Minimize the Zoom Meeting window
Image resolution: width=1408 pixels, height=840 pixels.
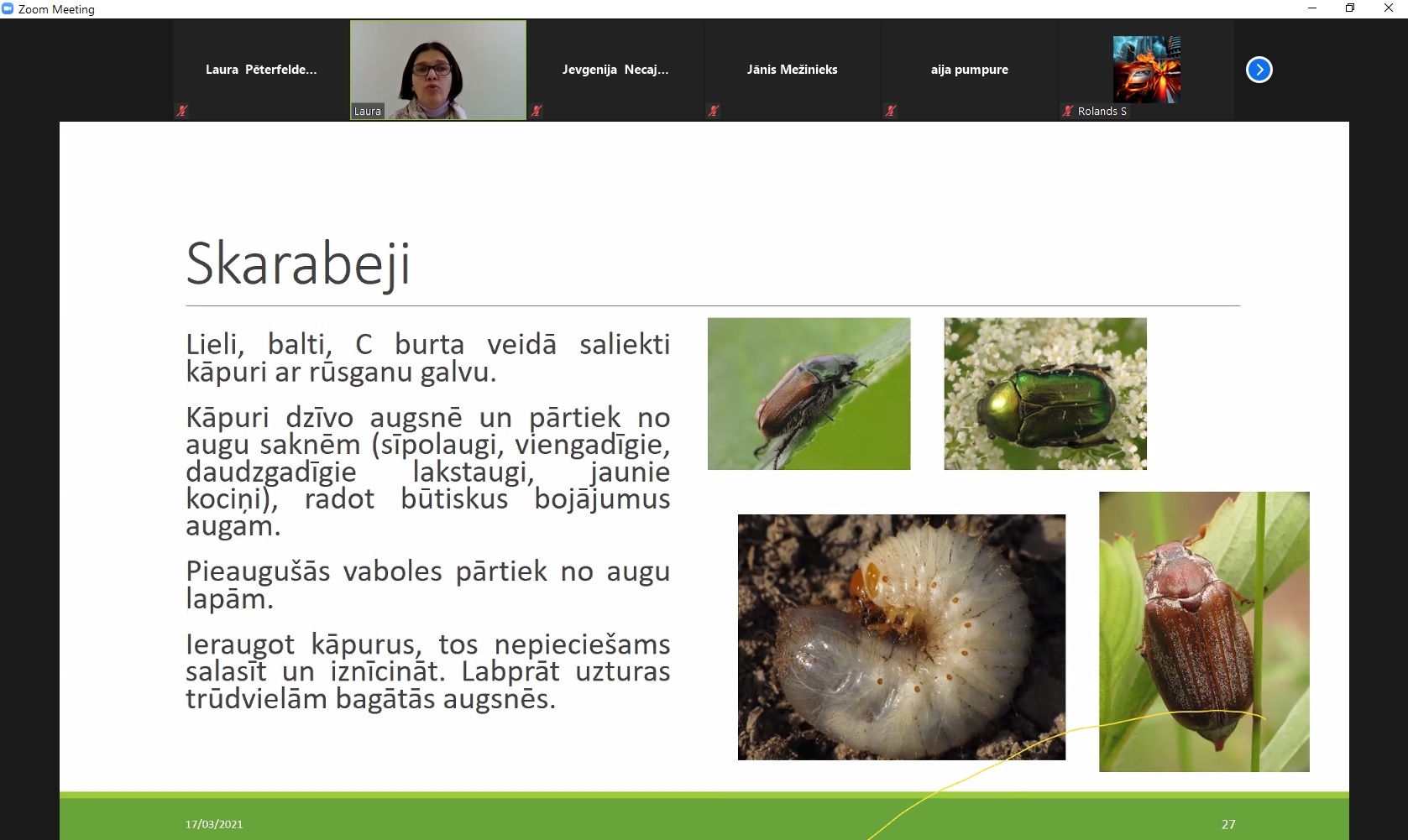pos(1311,8)
